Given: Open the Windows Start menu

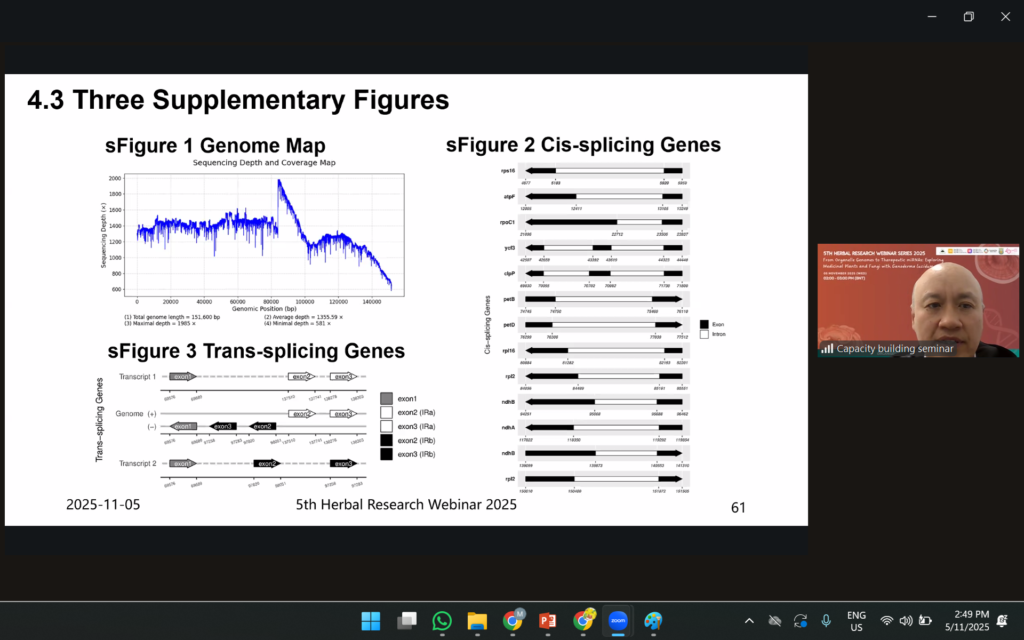Looking at the screenshot, I should [x=371, y=621].
